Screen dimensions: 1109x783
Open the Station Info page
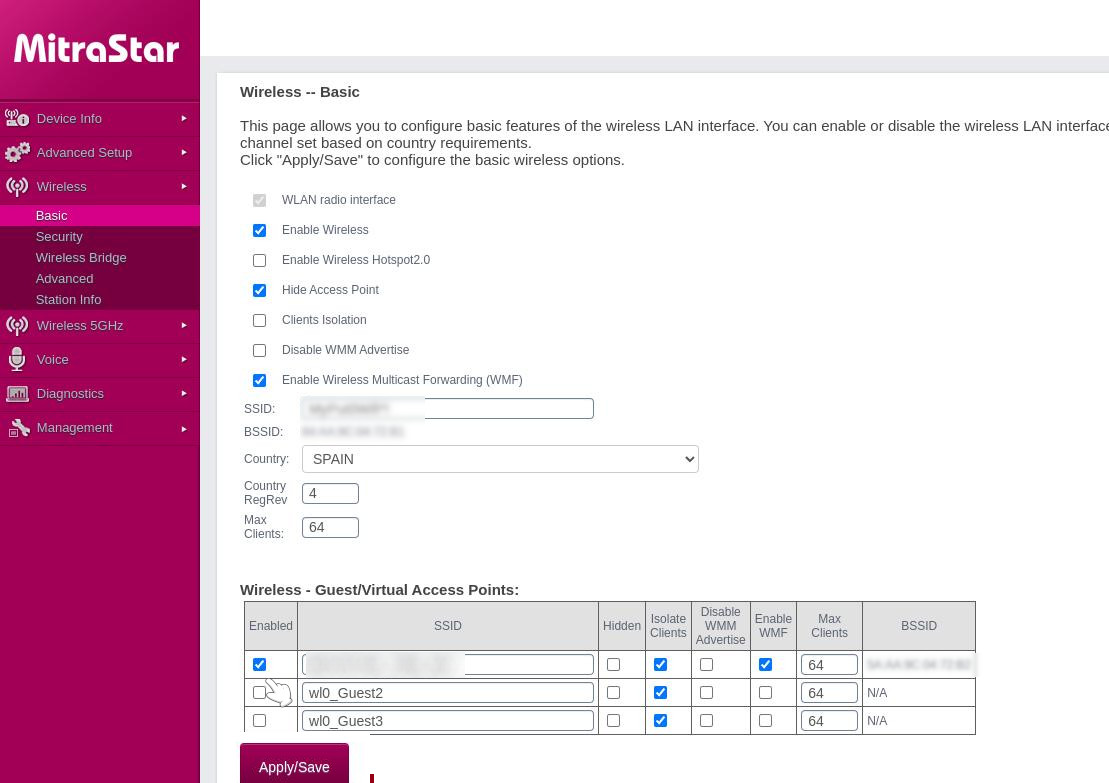pos(68,299)
